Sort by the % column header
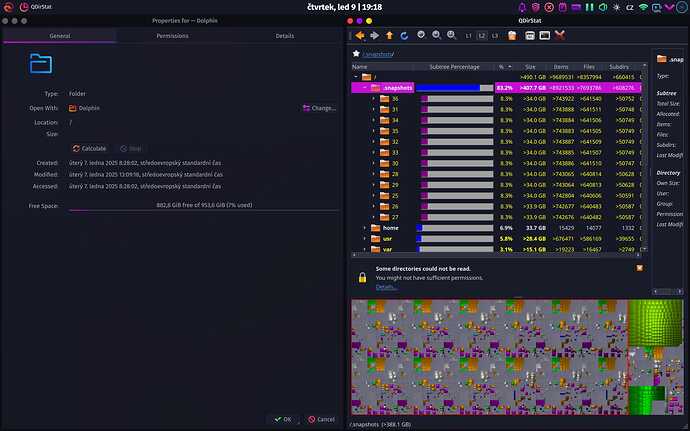Image resolution: width=690 pixels, height=431 pixels. (x=504, y=66)
